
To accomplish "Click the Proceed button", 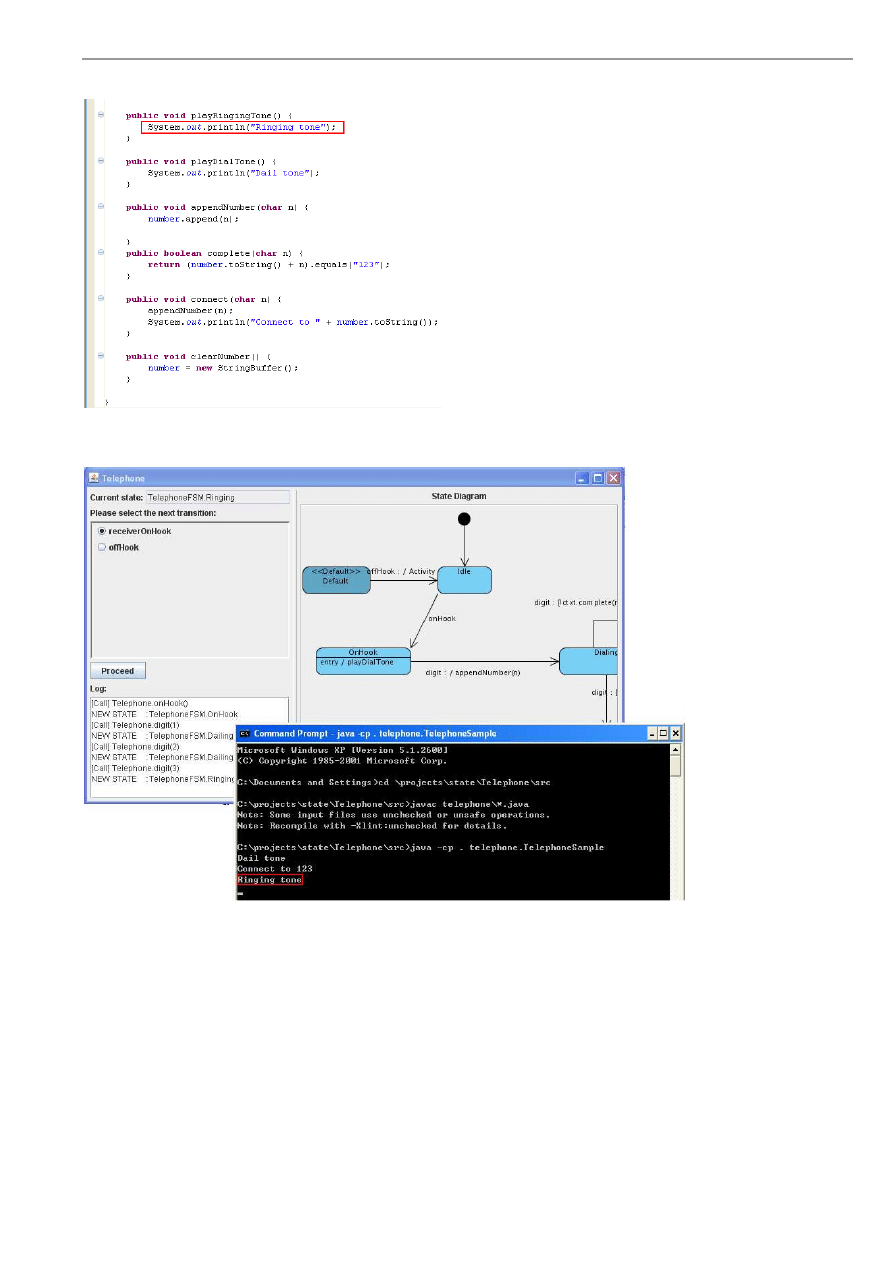I will (118, 671).
